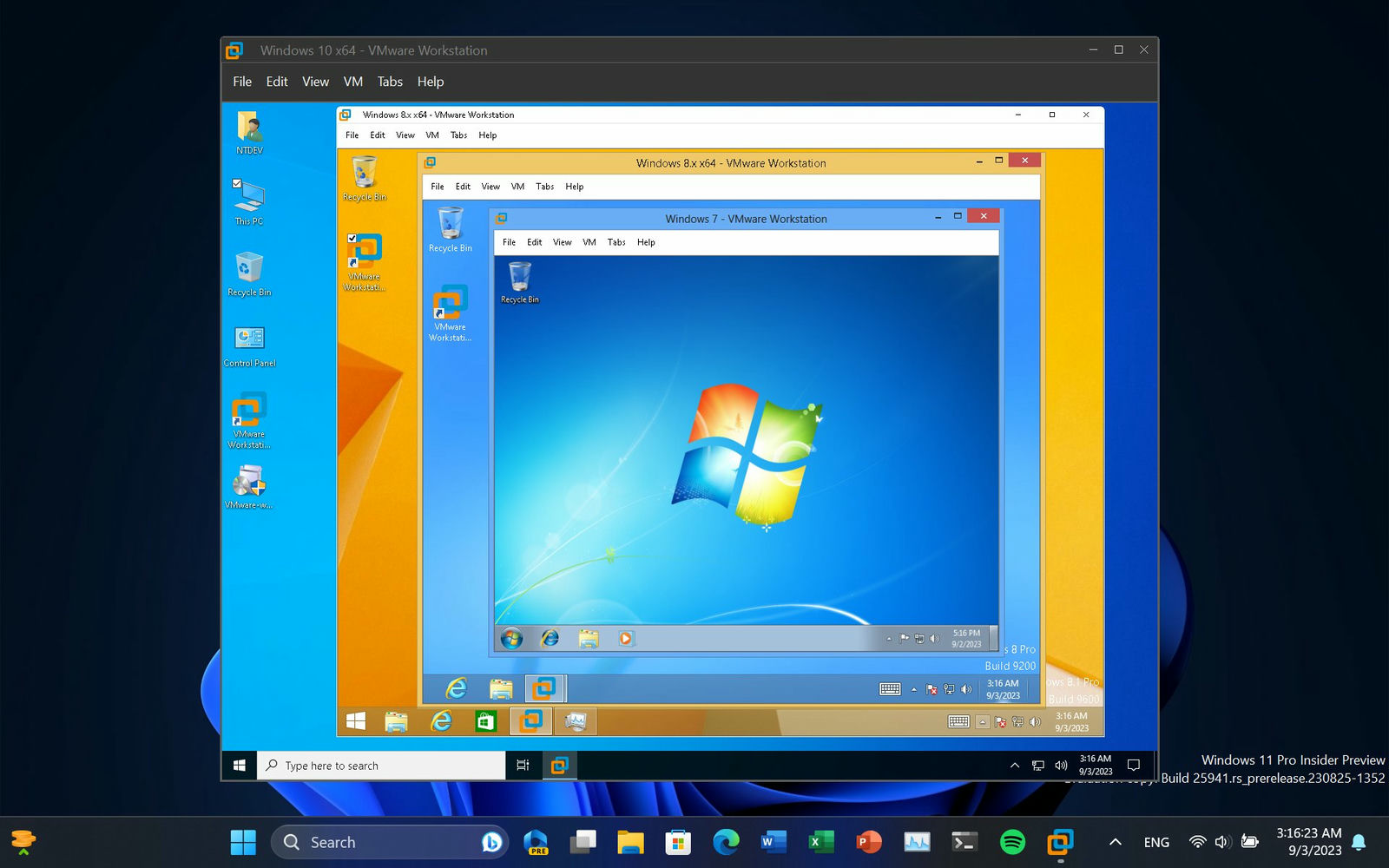1389x868 pixels.
Task: Open Help menu in Windows 7 VMware window
Action: 646,242
